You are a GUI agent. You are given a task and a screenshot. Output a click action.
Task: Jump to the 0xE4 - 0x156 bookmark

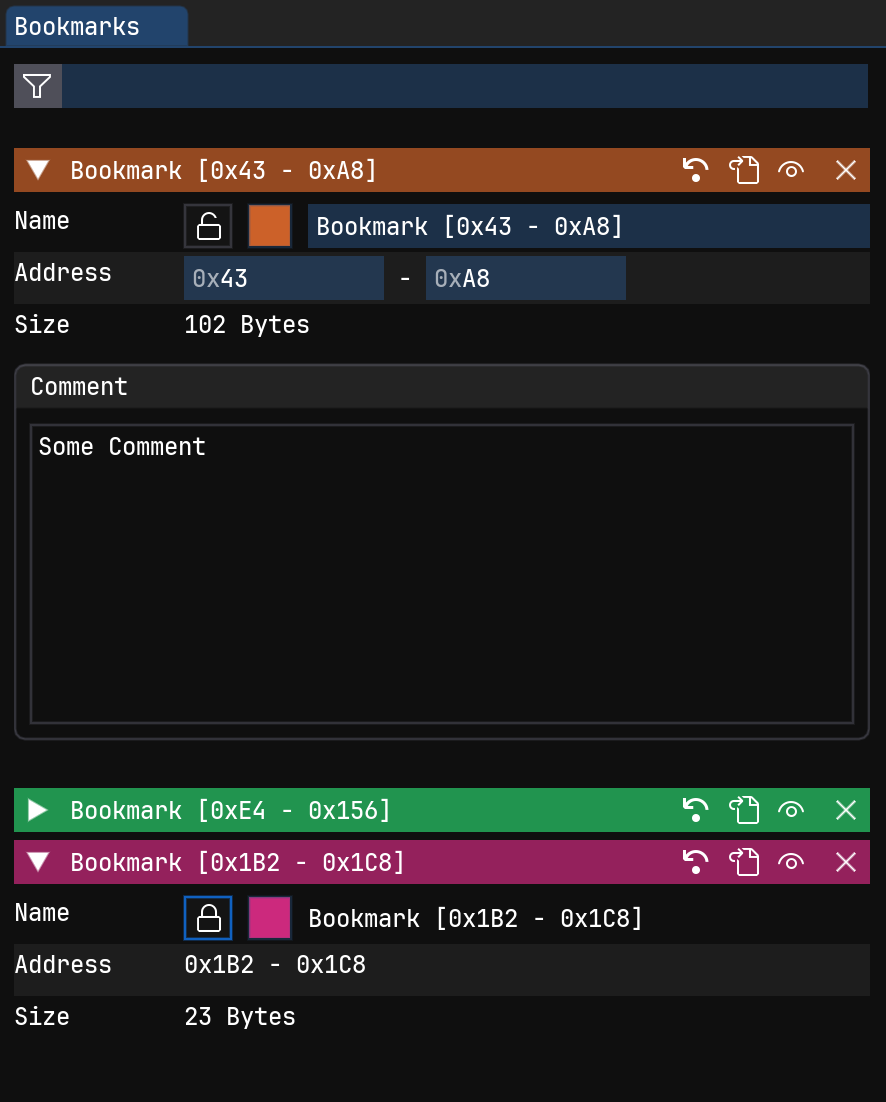695,810
